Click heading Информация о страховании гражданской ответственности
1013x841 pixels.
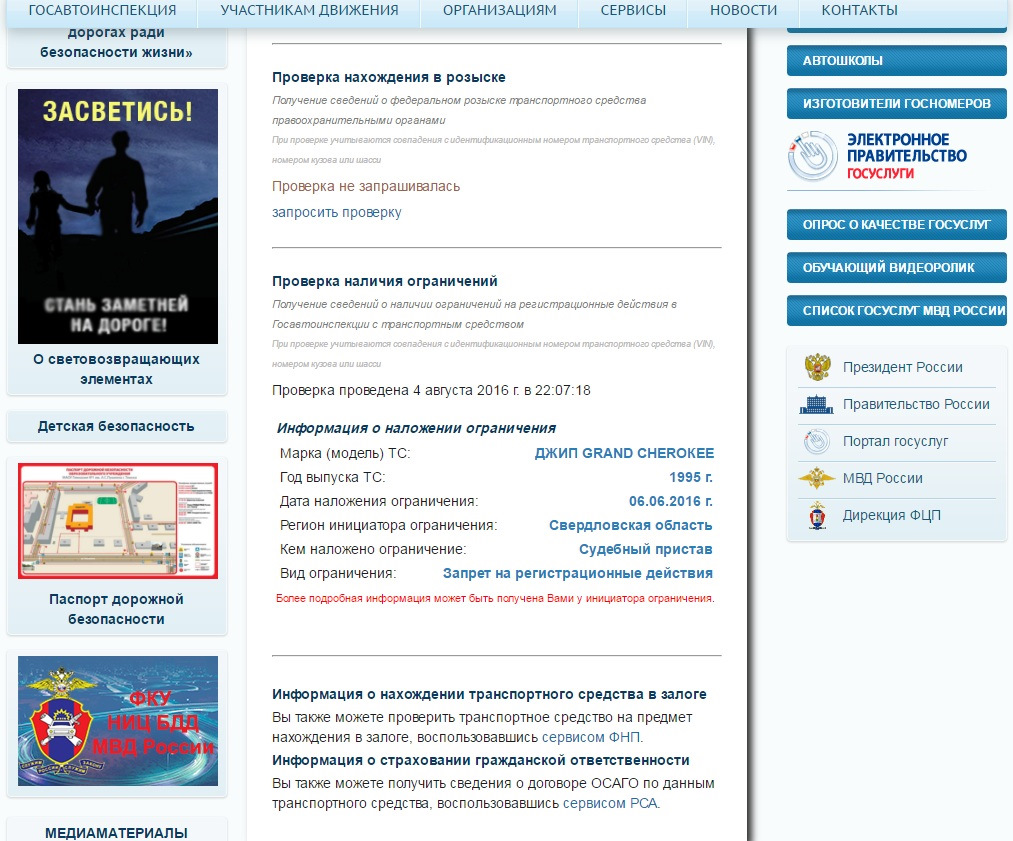tap(481, 760)
